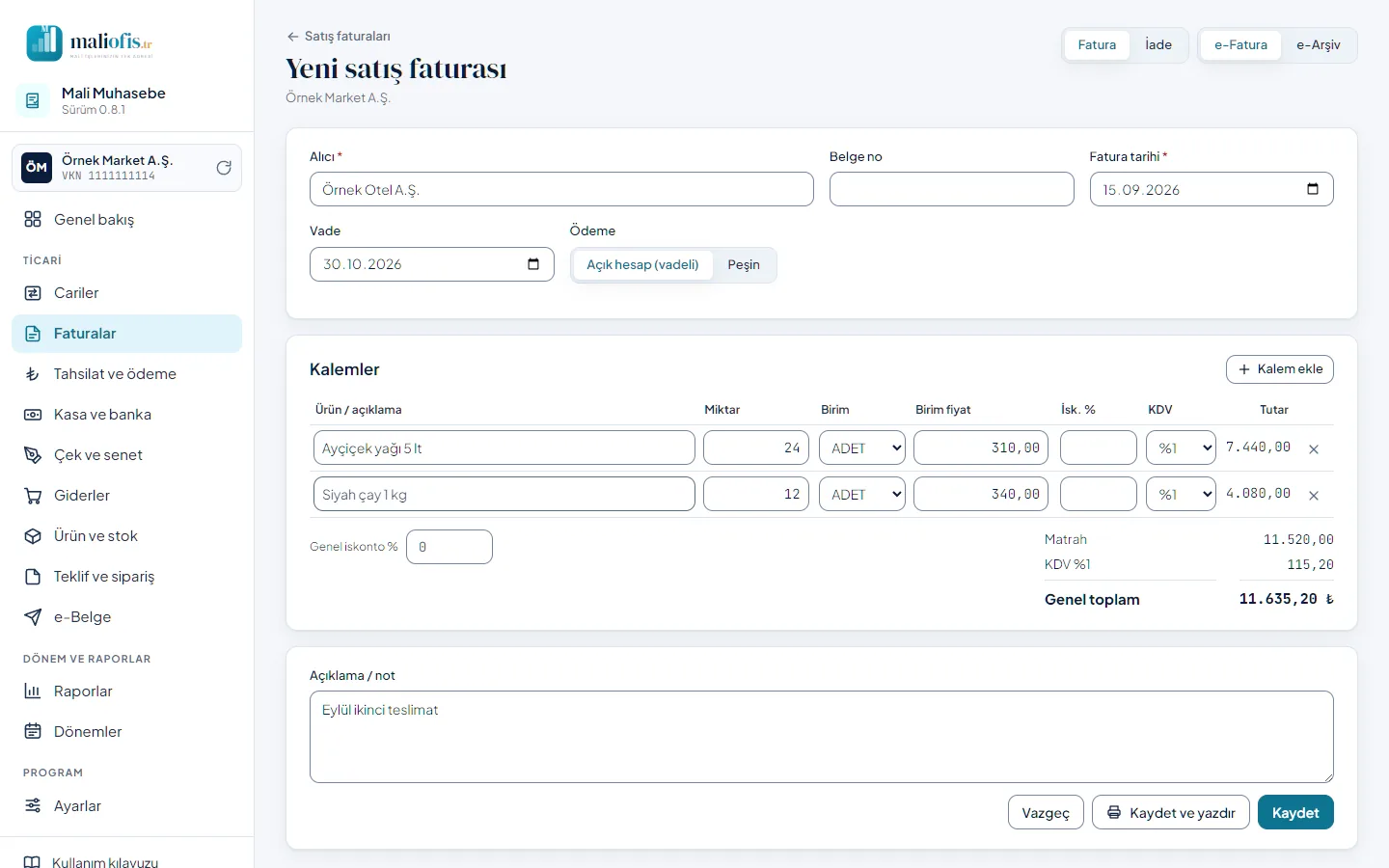
Task: Open e-Belge section
Action: tap(126, 617)
